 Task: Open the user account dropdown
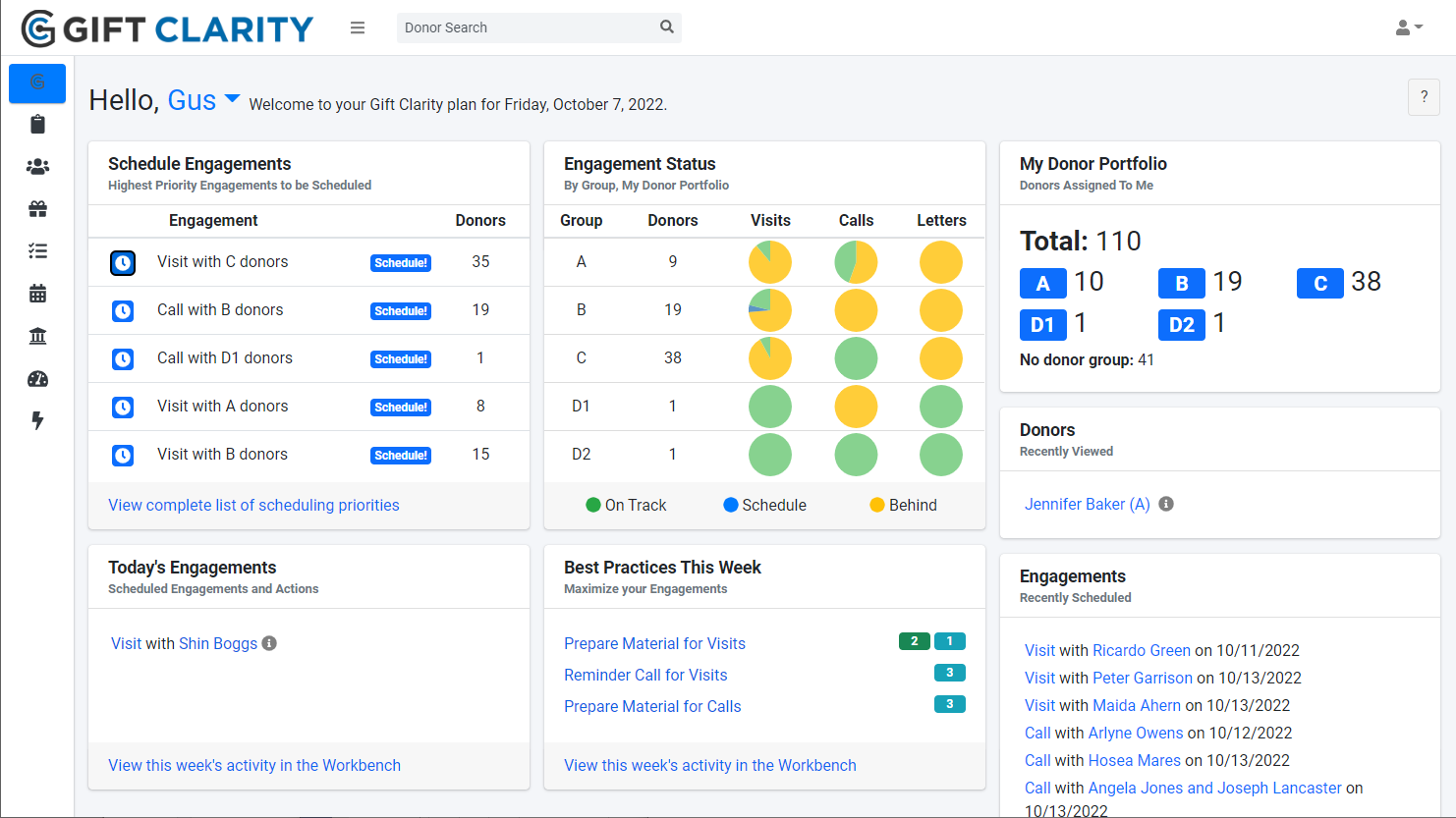1409,27
